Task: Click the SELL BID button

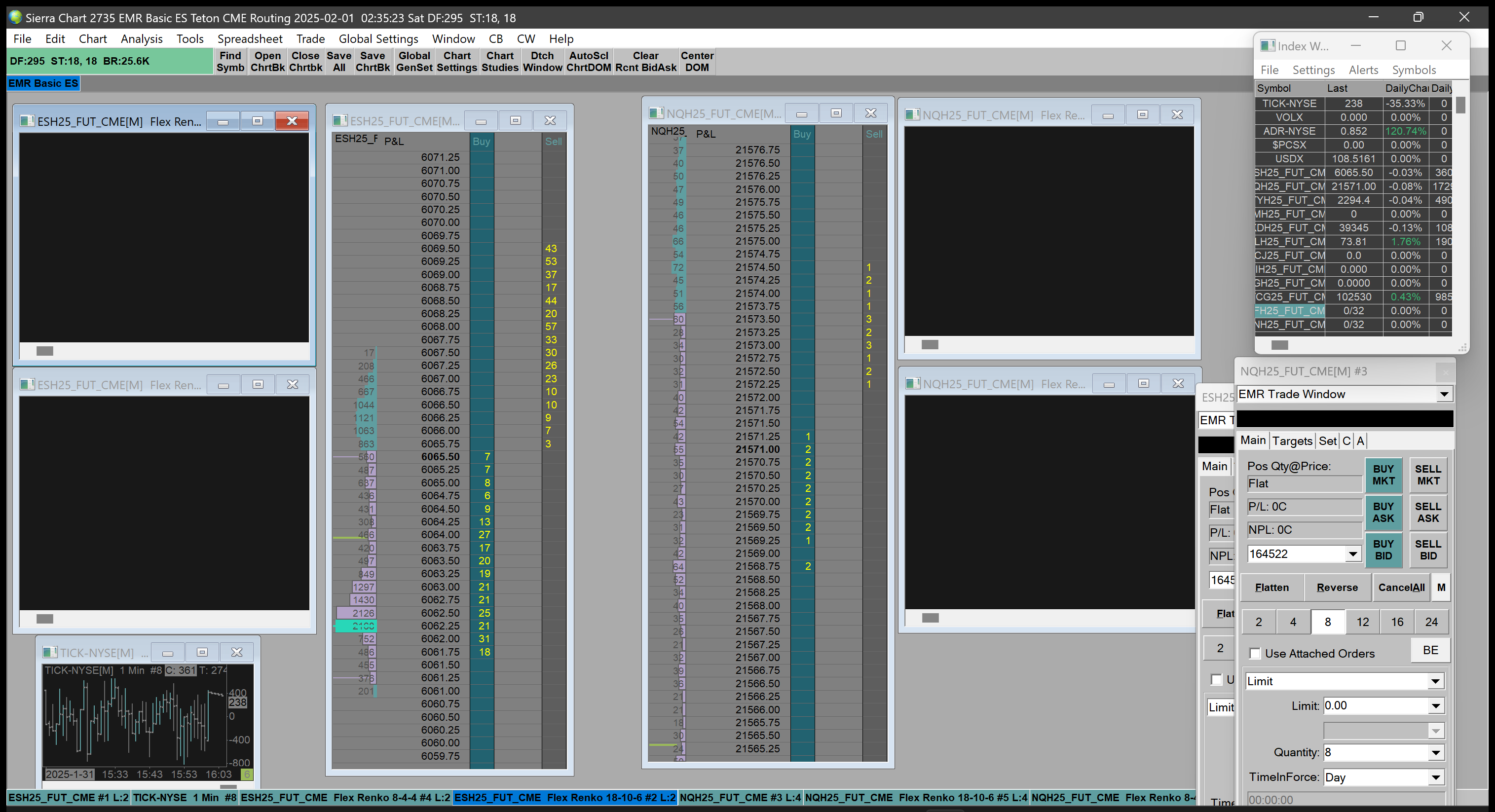Action: point(1428,550)
